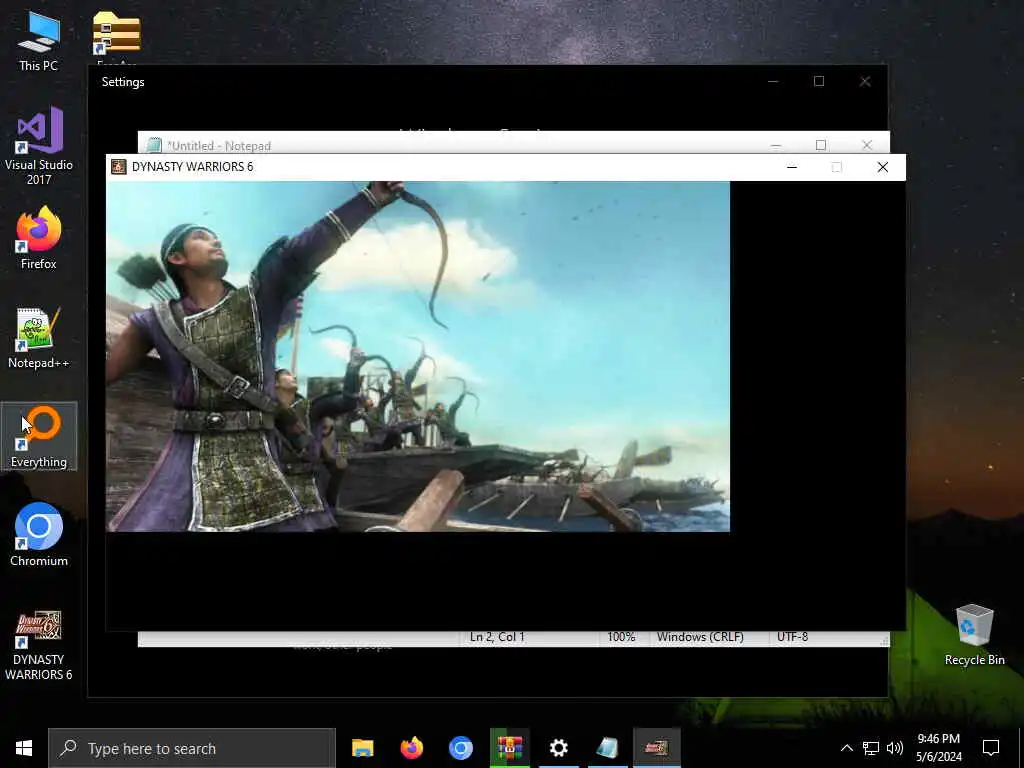Minimize the Untitled Notepad window

[775, 144]
